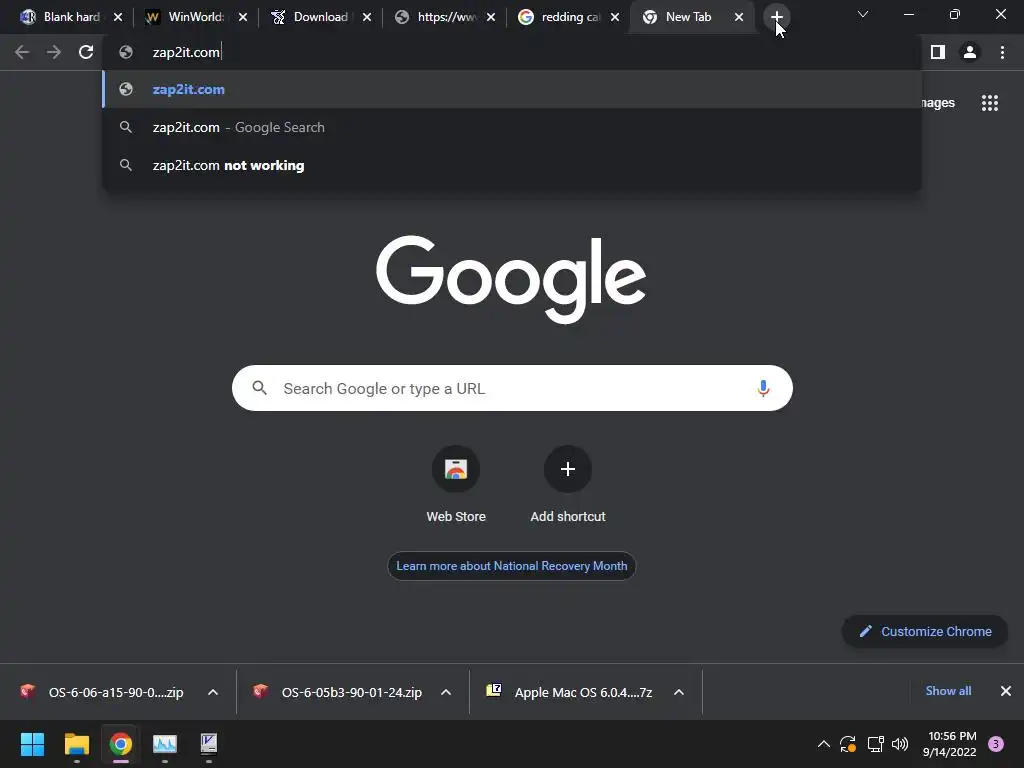
Task: Click the Chrome taskbar icon
Action: click(x=121, y=744)
